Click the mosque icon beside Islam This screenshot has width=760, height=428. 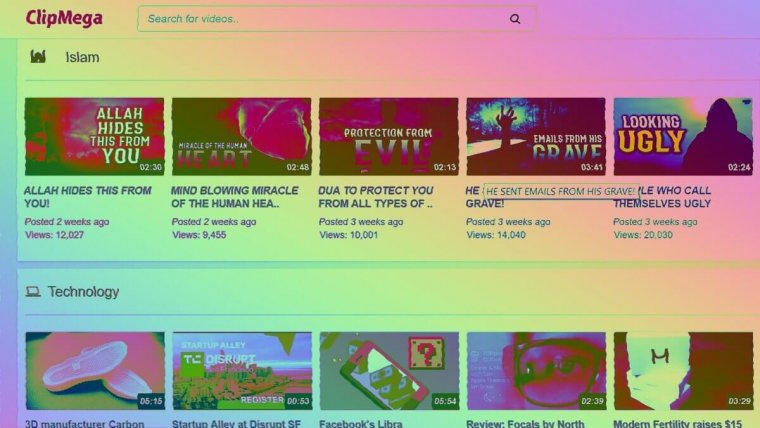[x=38, y=57]
